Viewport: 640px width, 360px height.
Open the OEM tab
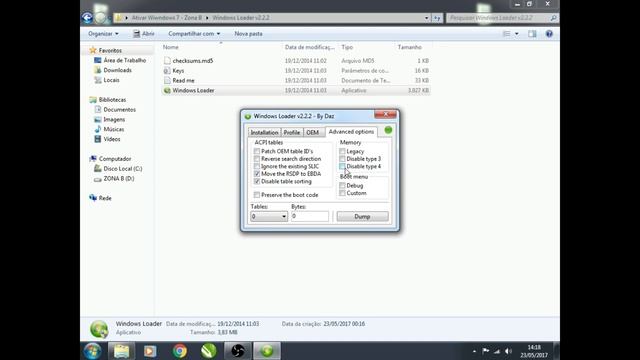[313, 132]
